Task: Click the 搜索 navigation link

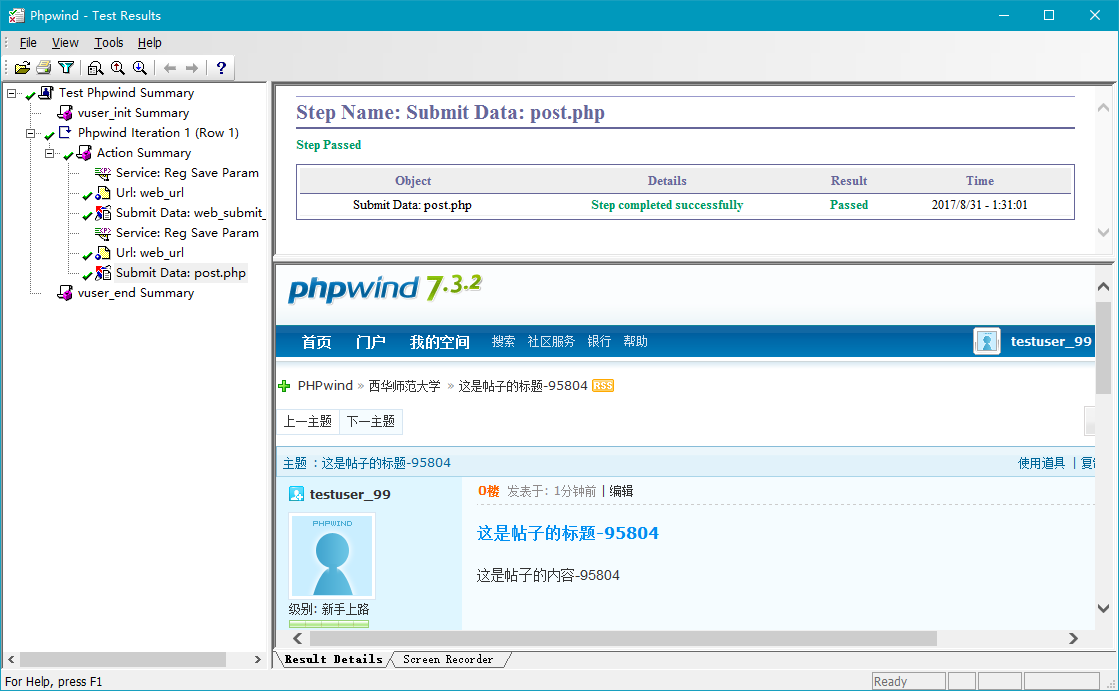Action: [x=503, y=341]
